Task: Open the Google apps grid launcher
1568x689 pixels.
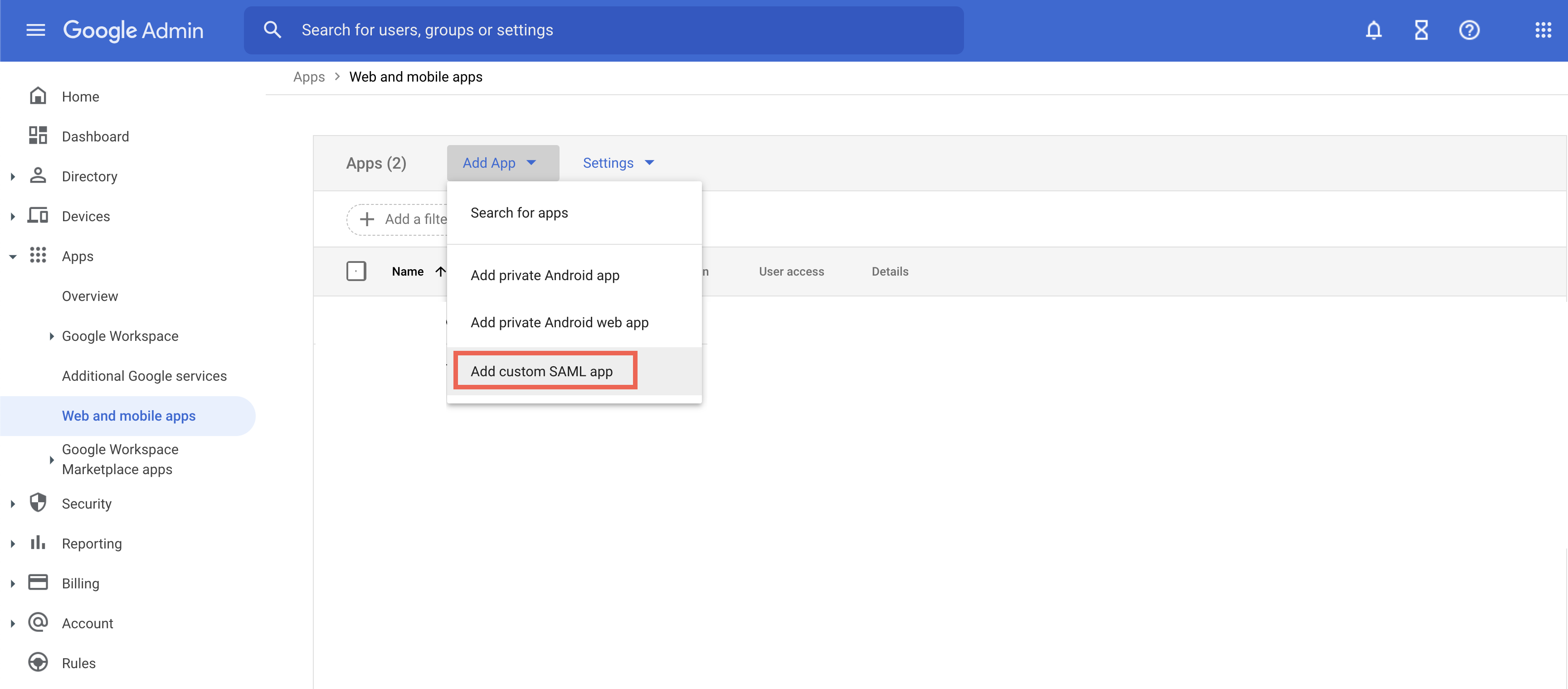Action: click(x=1543, y=30)
